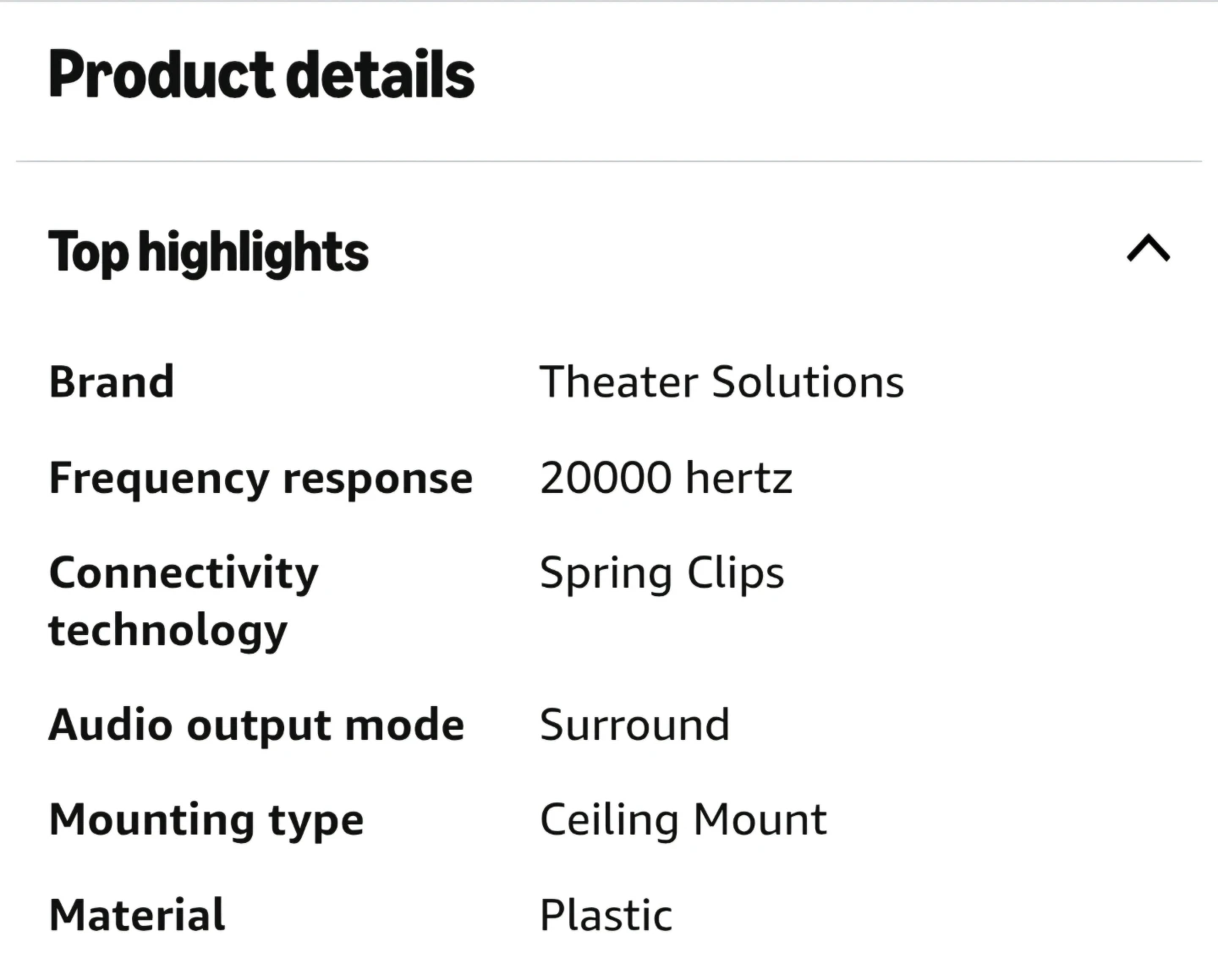This screenshot has height=980, width=1218.
Task: Click the 20000 hertz value
Action: pos(666,478)
